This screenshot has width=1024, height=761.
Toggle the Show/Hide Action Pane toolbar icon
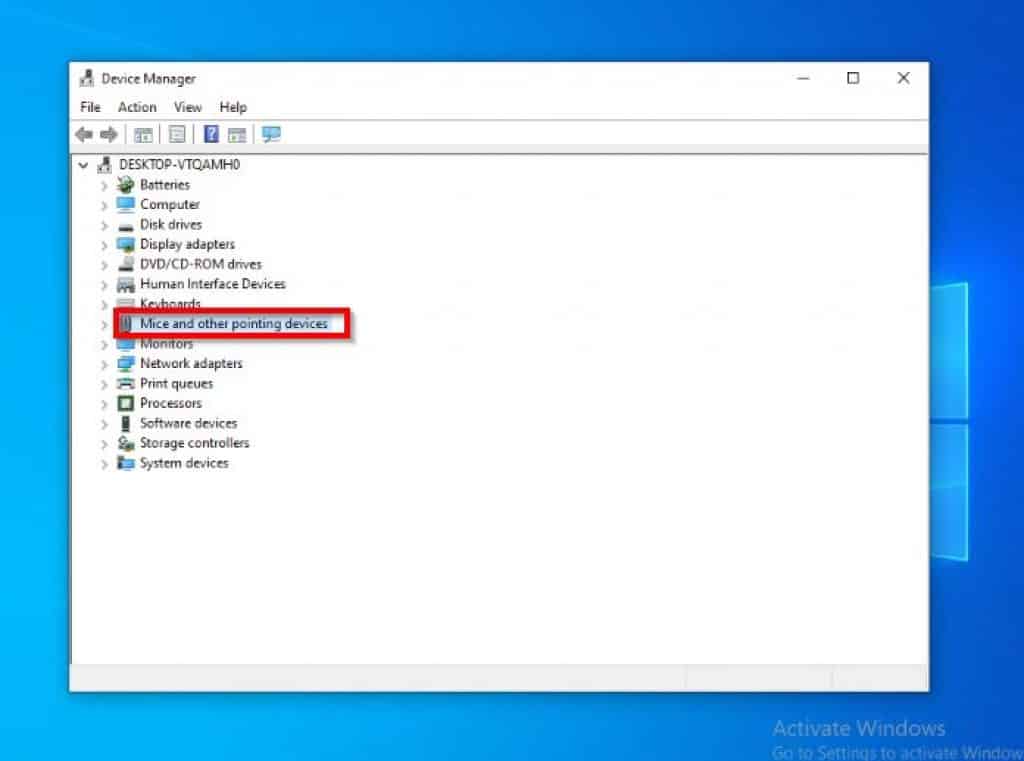(x=237, y=135)
